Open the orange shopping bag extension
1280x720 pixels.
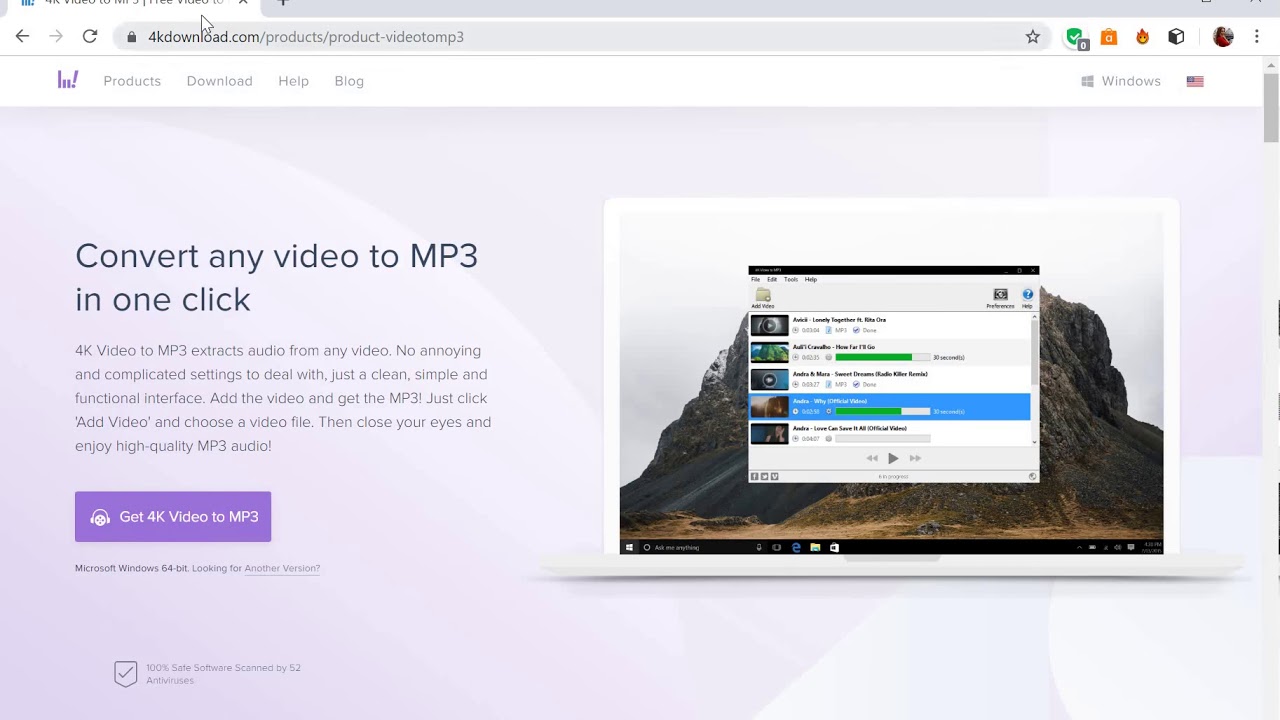pyautogui.click(x=1109, y=37)
